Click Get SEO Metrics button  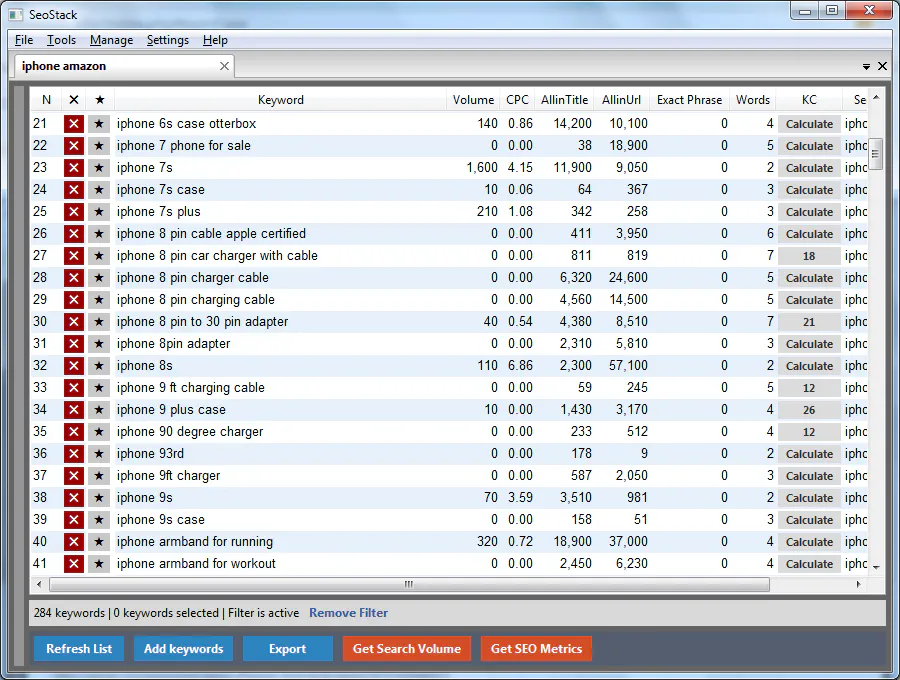tap(536, 648)
